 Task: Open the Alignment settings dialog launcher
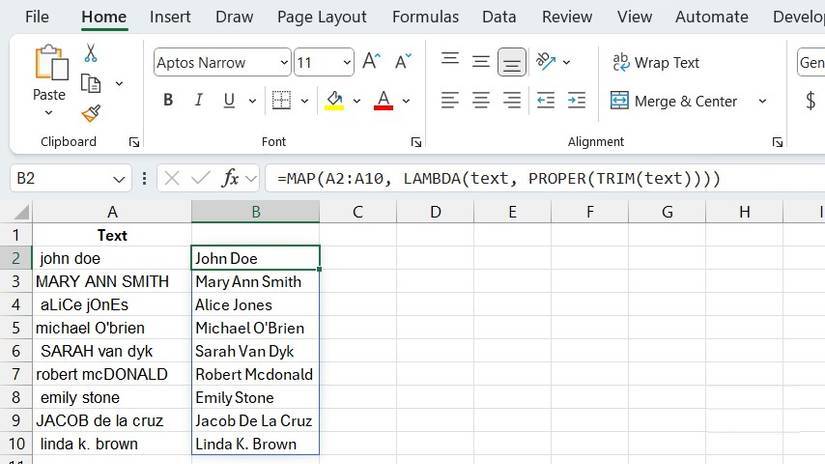point(778,142)
